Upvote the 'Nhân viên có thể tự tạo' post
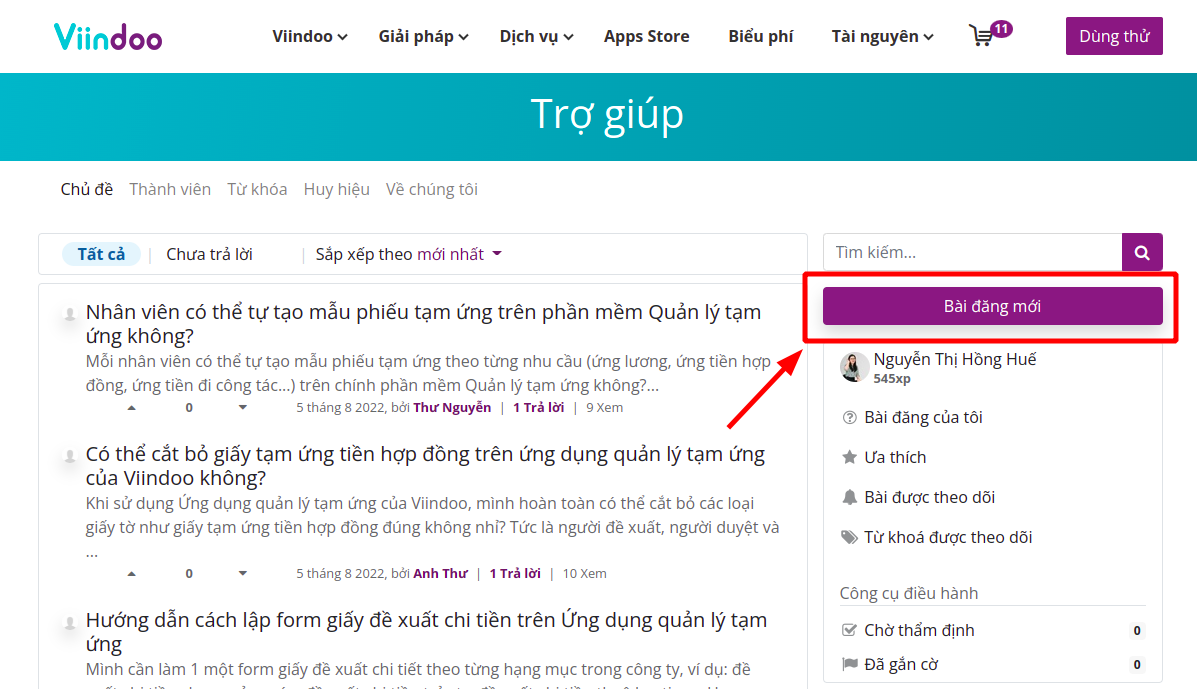The width and height of the screenshot is (1197, 689). (131, 407)
